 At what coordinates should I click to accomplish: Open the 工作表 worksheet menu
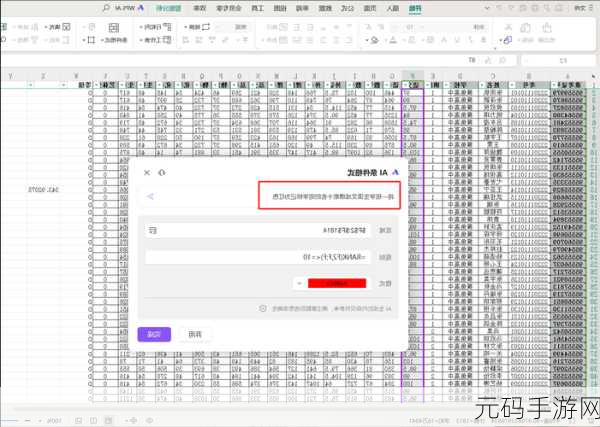coord(155,40)
